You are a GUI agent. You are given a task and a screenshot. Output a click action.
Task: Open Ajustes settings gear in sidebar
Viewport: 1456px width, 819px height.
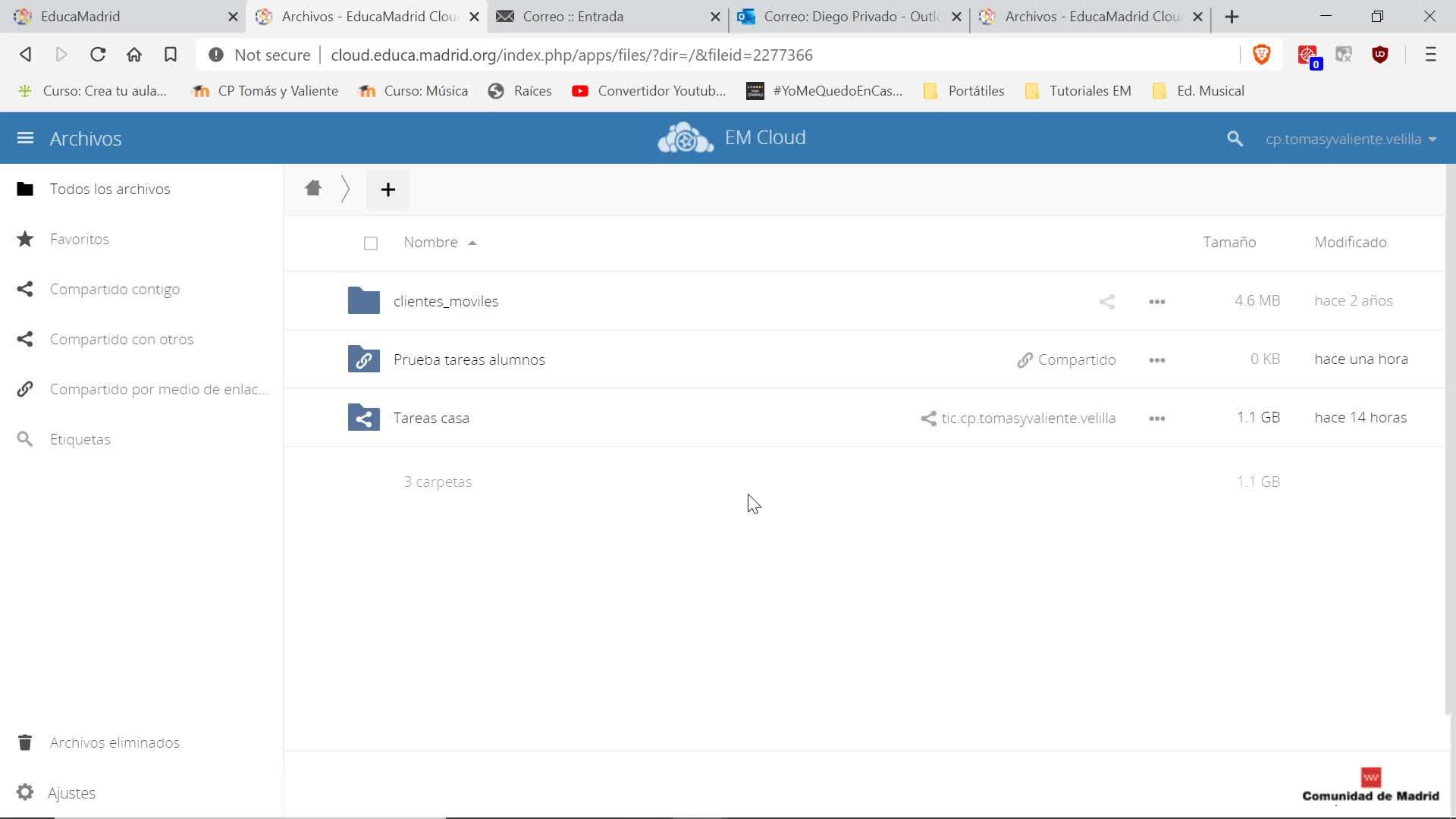25,792
